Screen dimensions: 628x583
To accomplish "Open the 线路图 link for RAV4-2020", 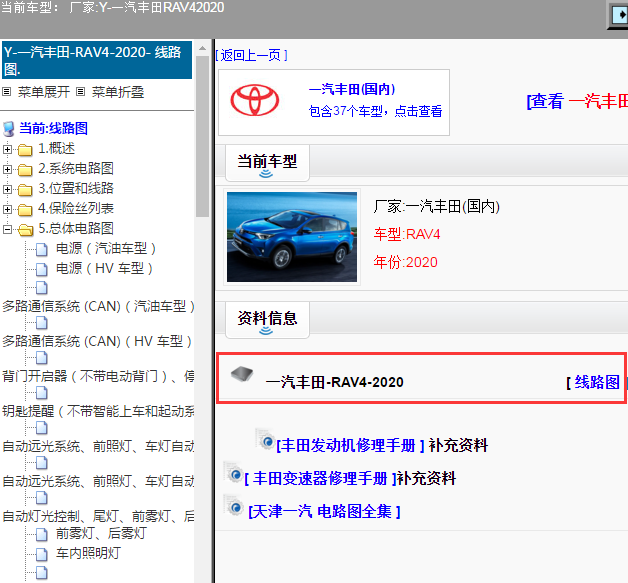I will click(597, 382).
